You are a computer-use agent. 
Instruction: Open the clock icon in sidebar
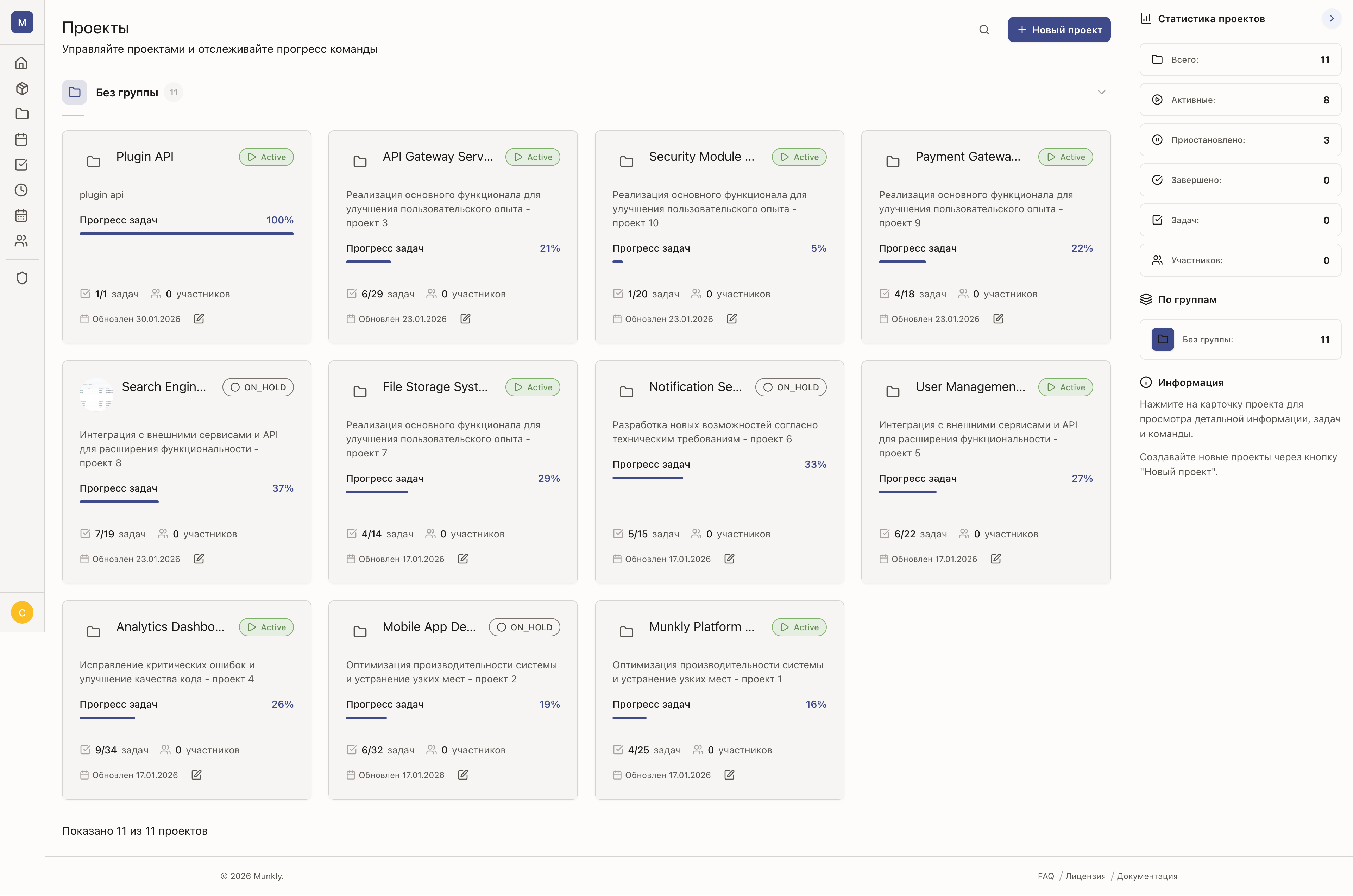click(x=22, y=190)
